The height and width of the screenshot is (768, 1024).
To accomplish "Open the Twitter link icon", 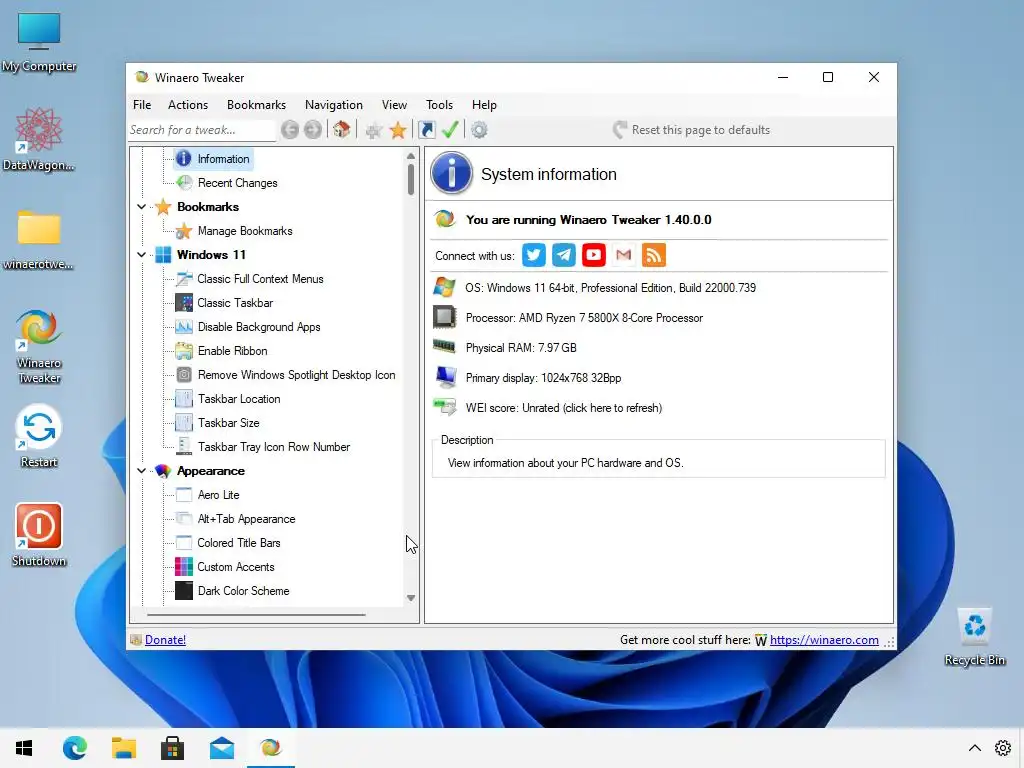I will point(534,255).
